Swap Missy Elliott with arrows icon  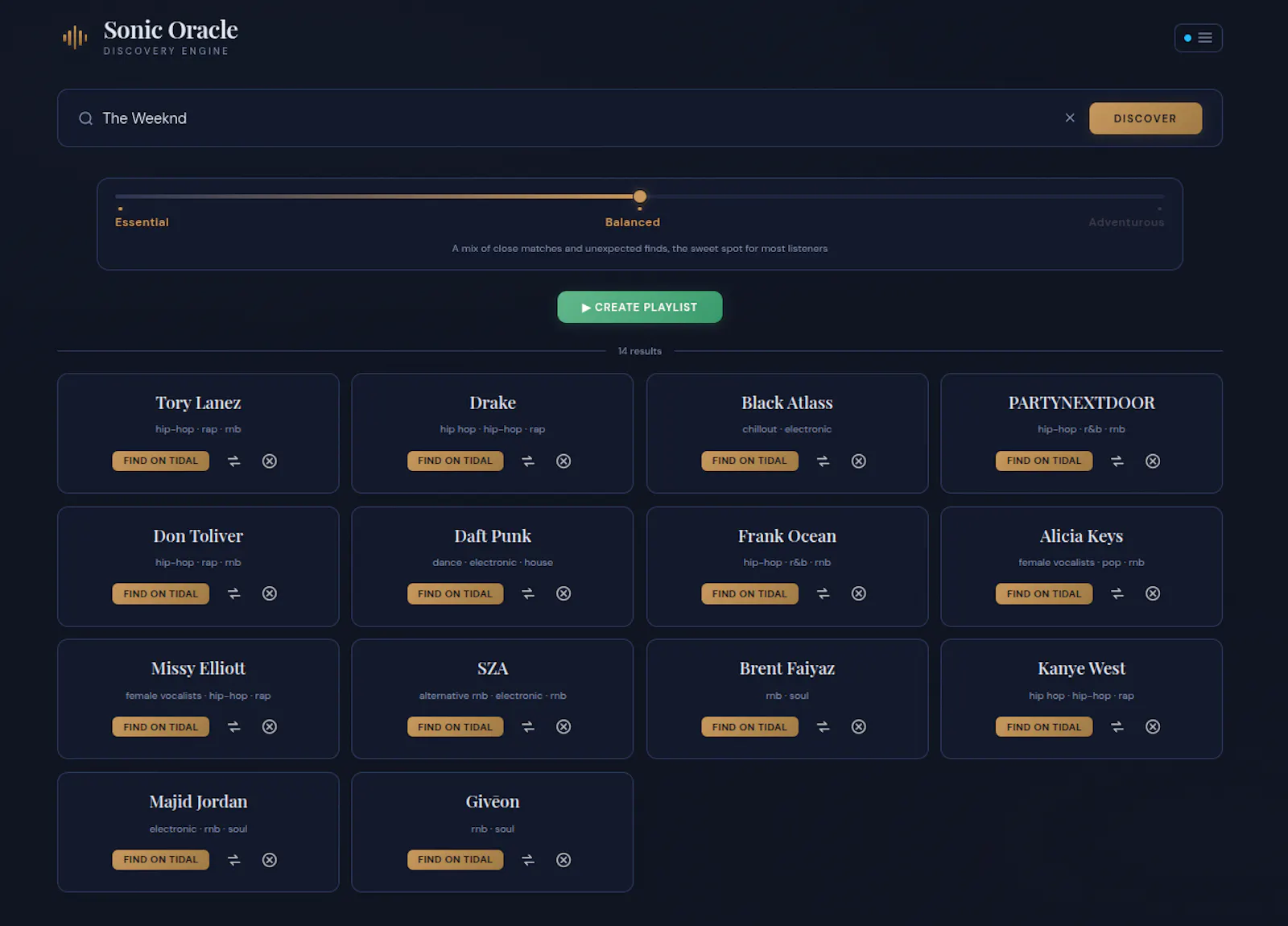[233, 727]
